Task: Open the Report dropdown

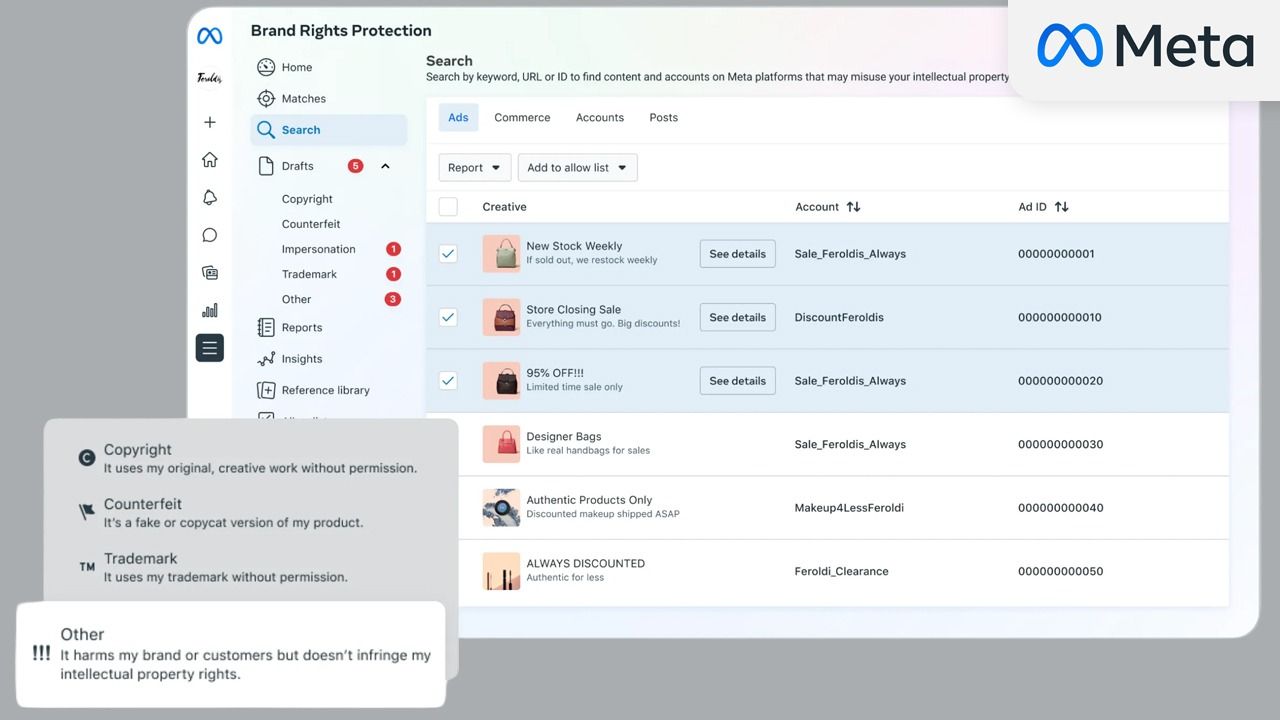Action: click(475, 168)
